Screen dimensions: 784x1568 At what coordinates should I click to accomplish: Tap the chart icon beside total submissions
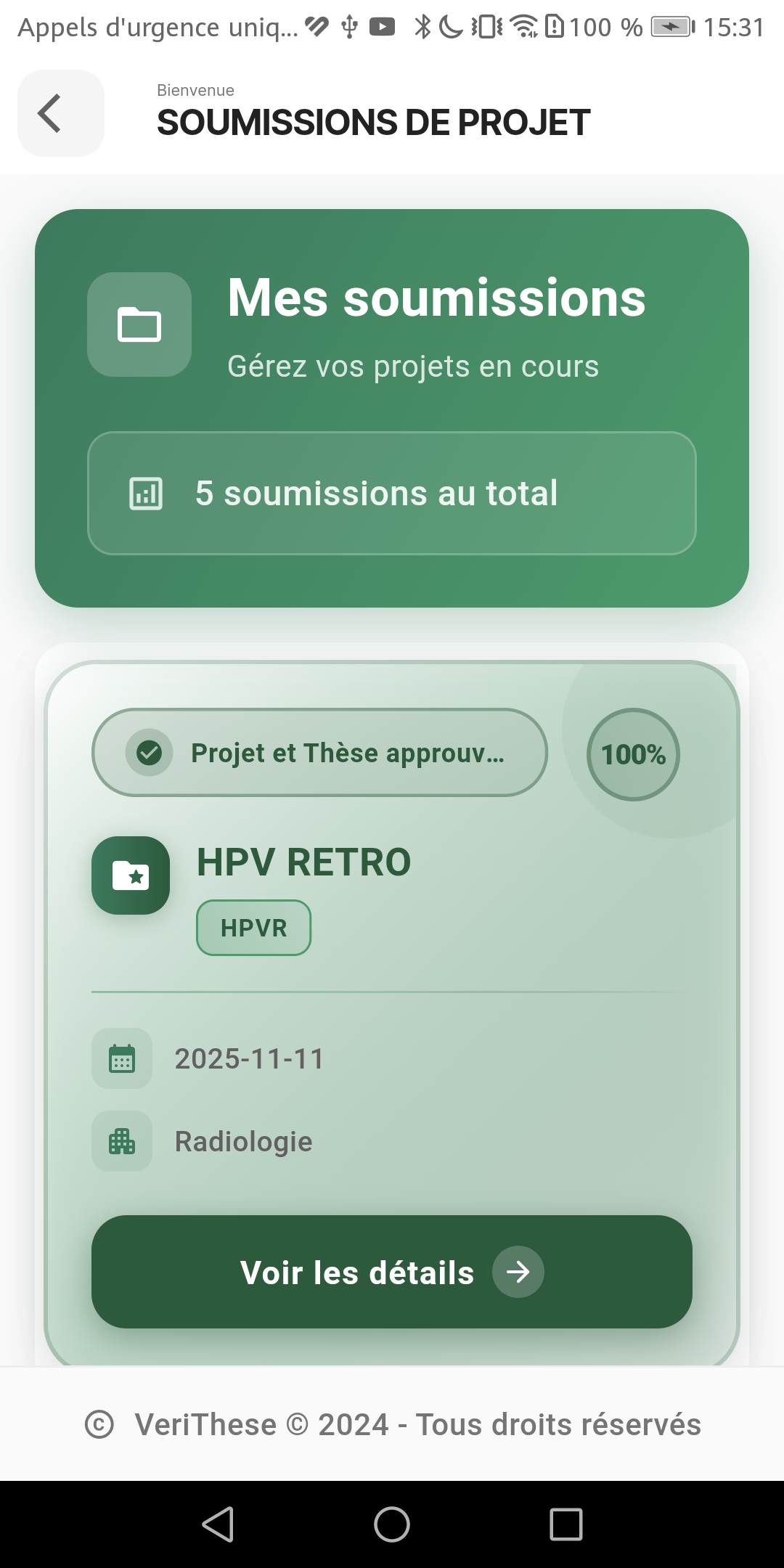click(146, 494)
